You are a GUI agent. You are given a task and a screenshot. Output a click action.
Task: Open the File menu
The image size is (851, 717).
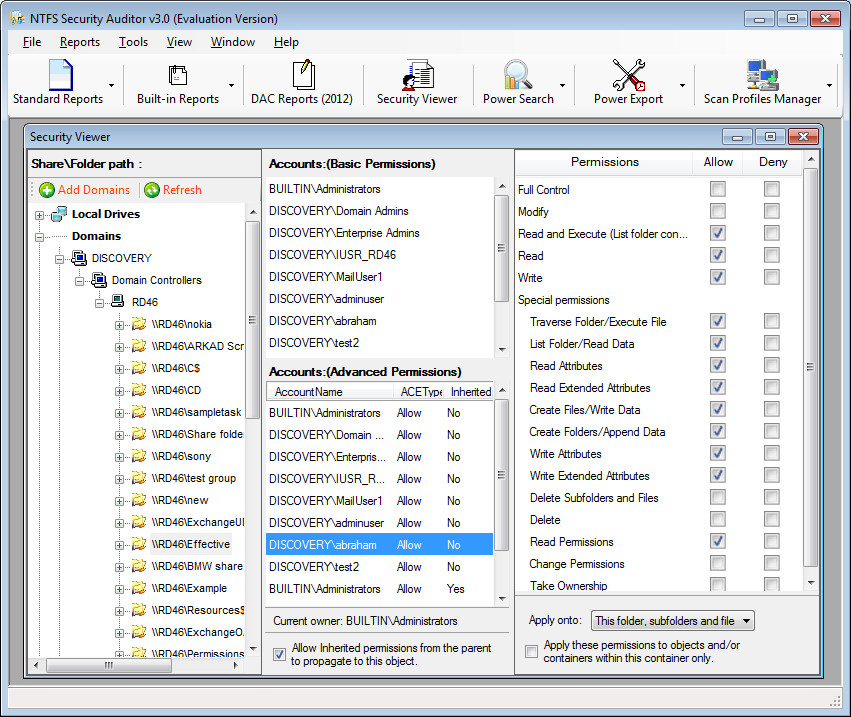pyautogui.click(x=32, y=42)
